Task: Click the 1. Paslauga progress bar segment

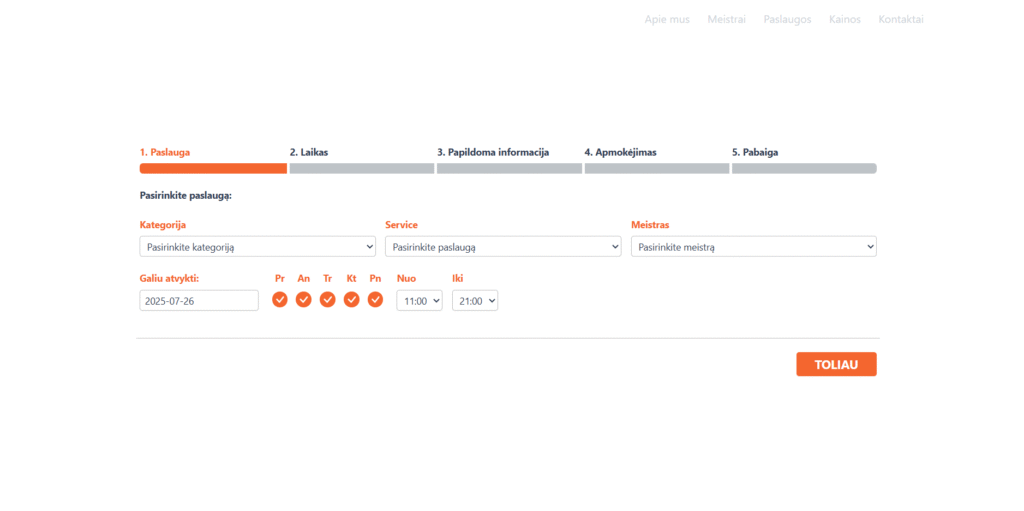Action: click(213, 168)
